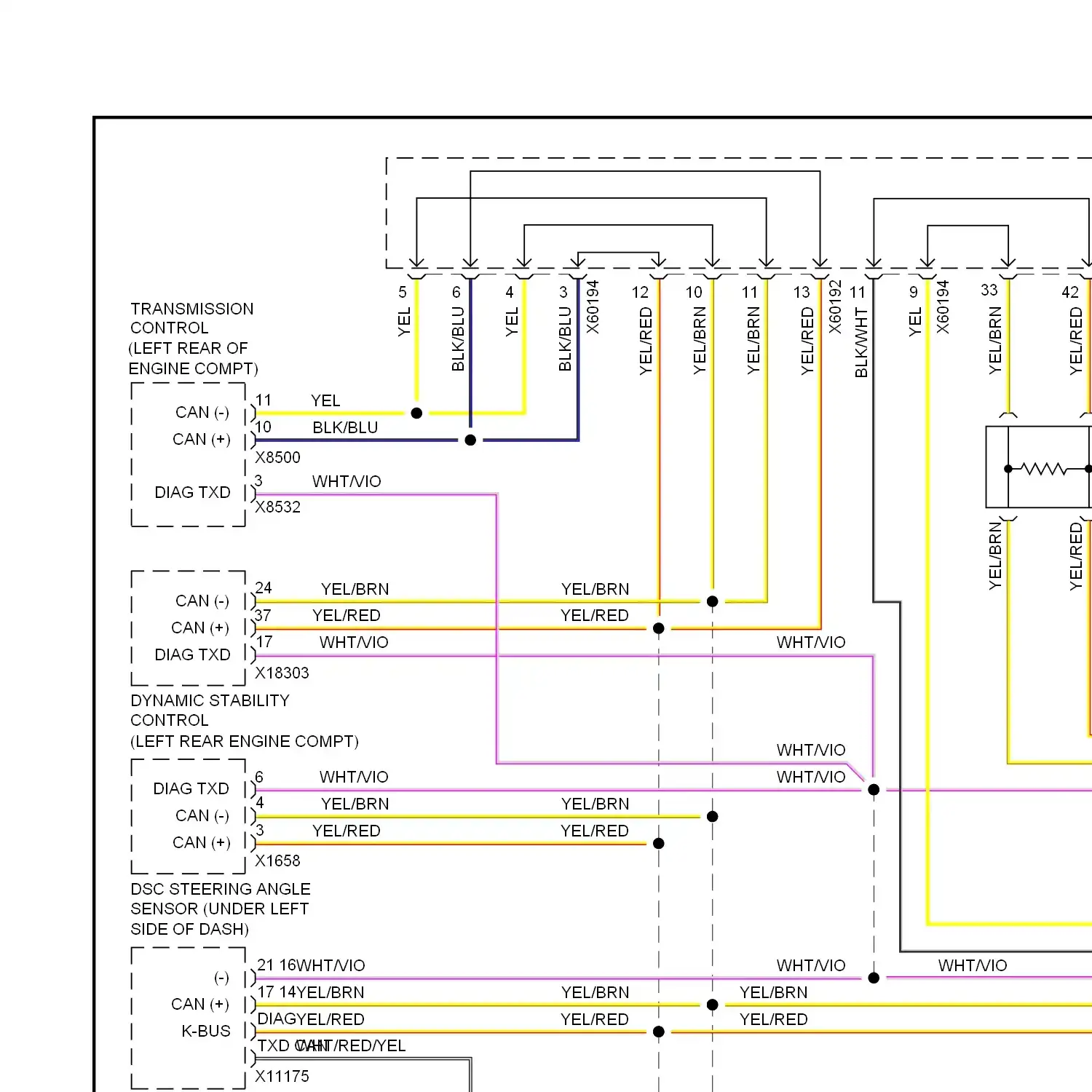1092x1092 pixels.
Task: Click pin 24 on connector X18303
Action: 264,587
